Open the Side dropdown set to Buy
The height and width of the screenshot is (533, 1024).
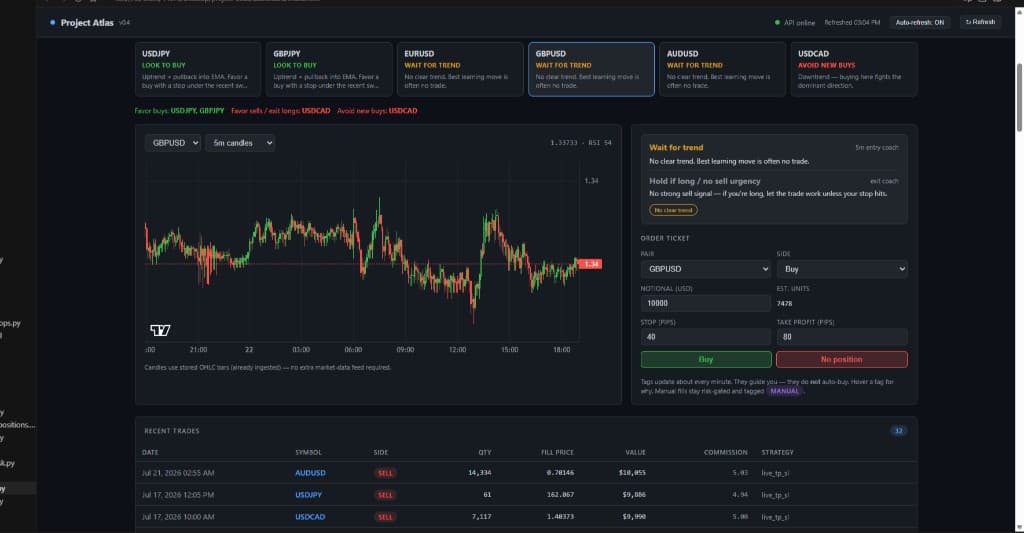[x=842, y=268]
